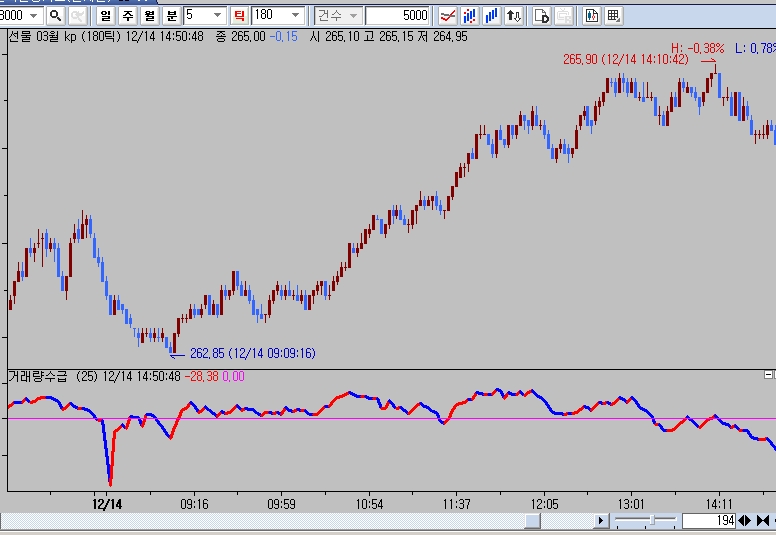Select the 주 (weekly) period button

click(x=127, y=15)
